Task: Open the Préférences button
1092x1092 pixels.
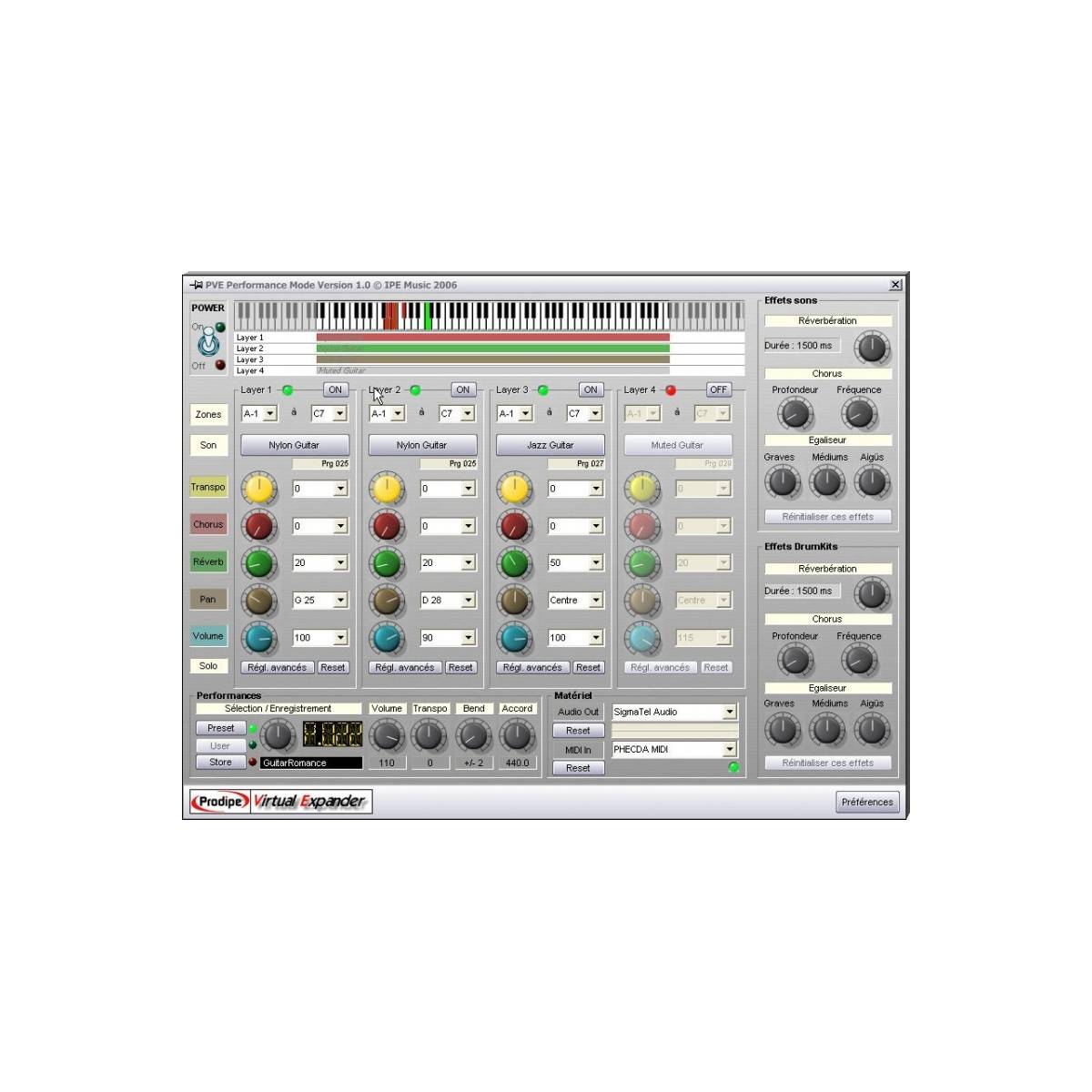Action: click(x=867, y=802)
